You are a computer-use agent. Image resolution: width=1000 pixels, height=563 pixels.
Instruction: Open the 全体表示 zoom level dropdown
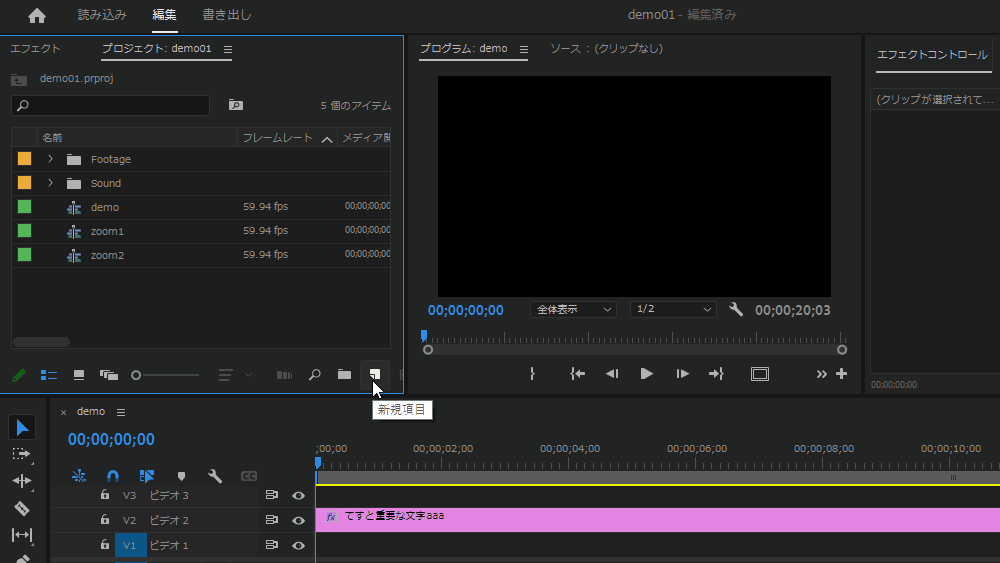pos(573,309)
